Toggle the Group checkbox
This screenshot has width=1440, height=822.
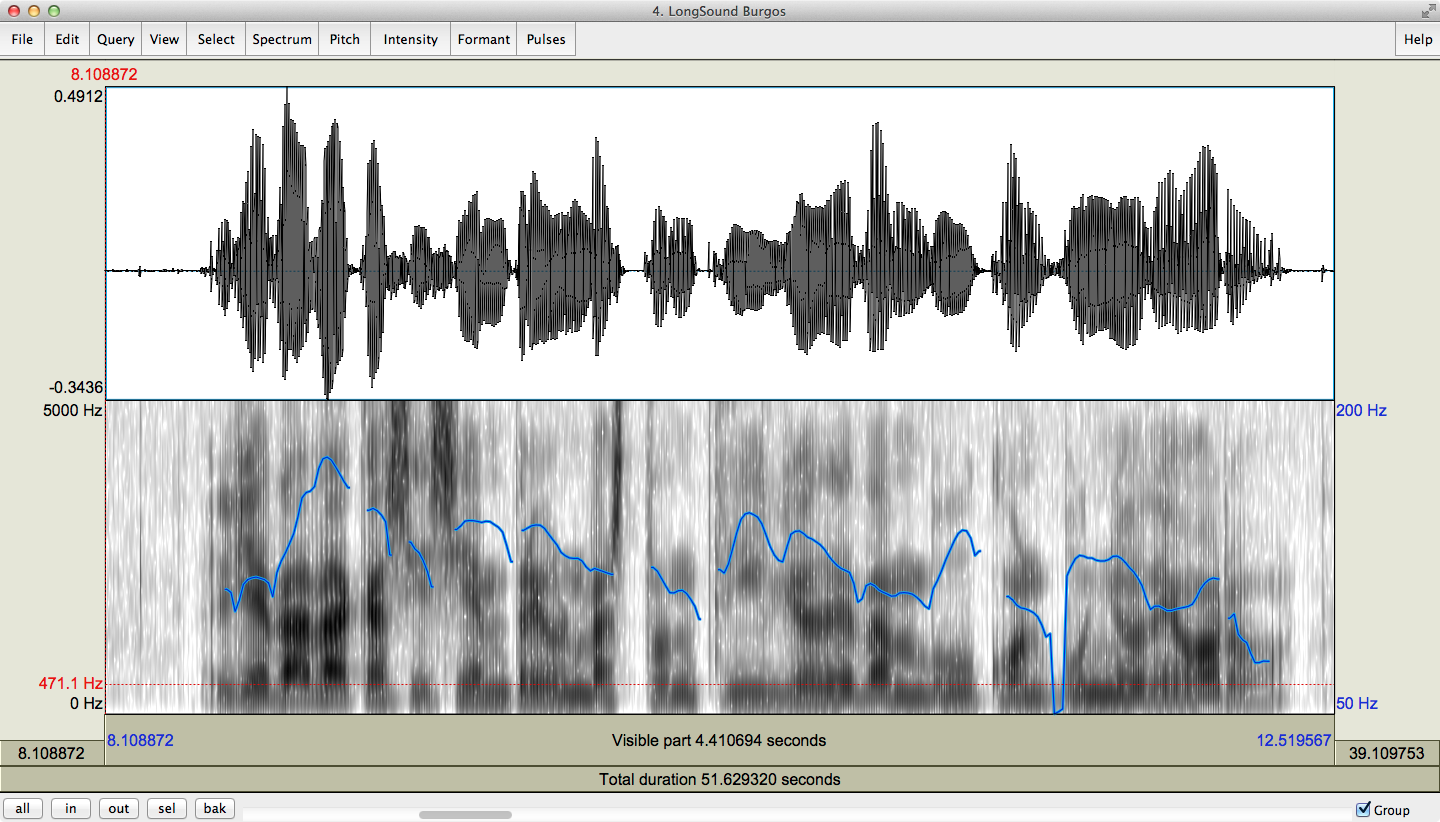pyautogui.click(x=1363, y=809)
